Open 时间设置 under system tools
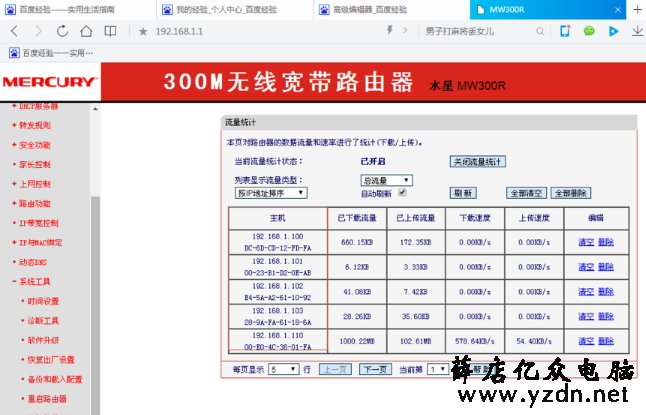The width and height of the screenshot is (646, 415). pos(43,301)
